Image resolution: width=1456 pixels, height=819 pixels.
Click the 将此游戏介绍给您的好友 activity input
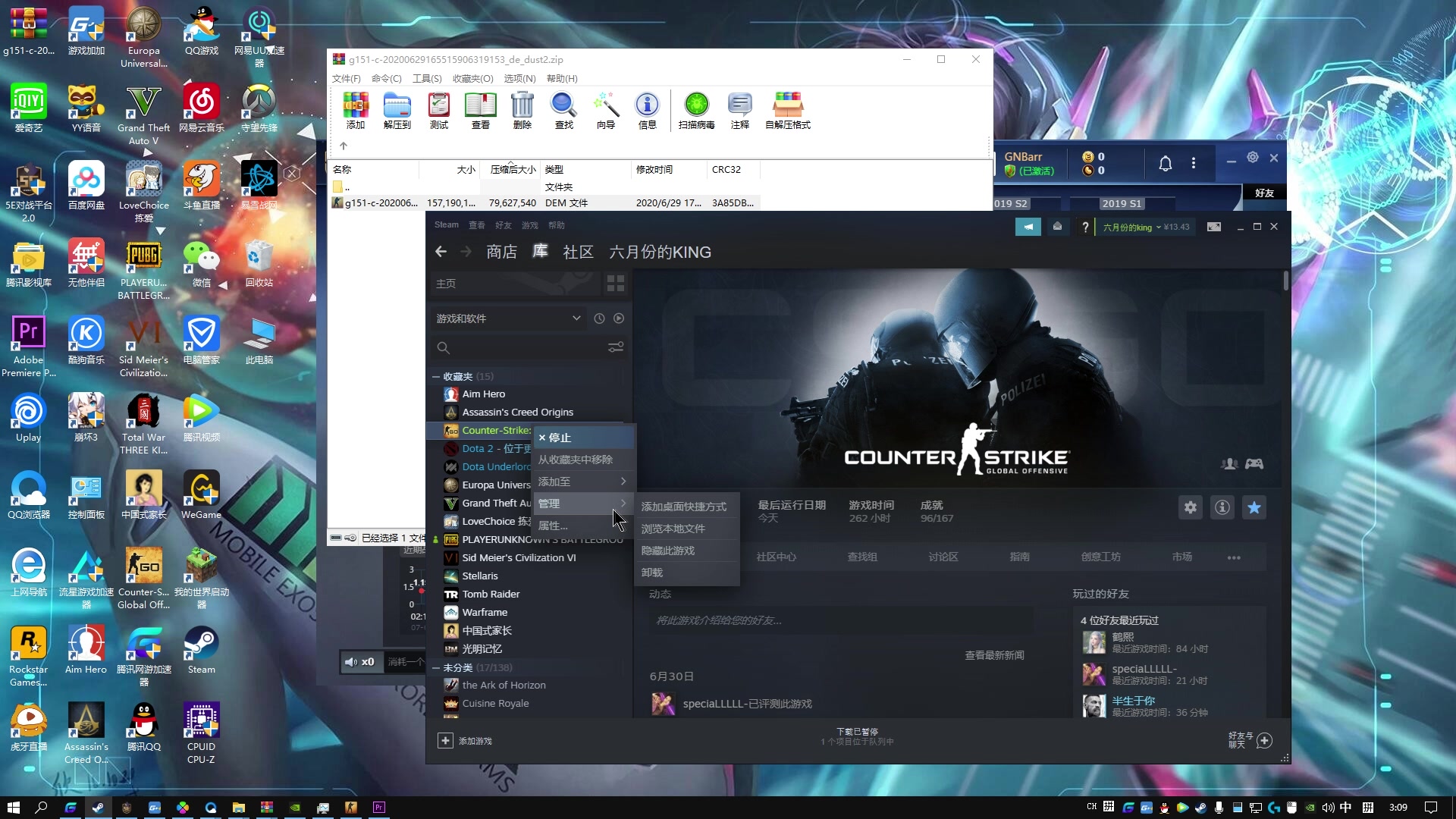(x=840, y=620)
